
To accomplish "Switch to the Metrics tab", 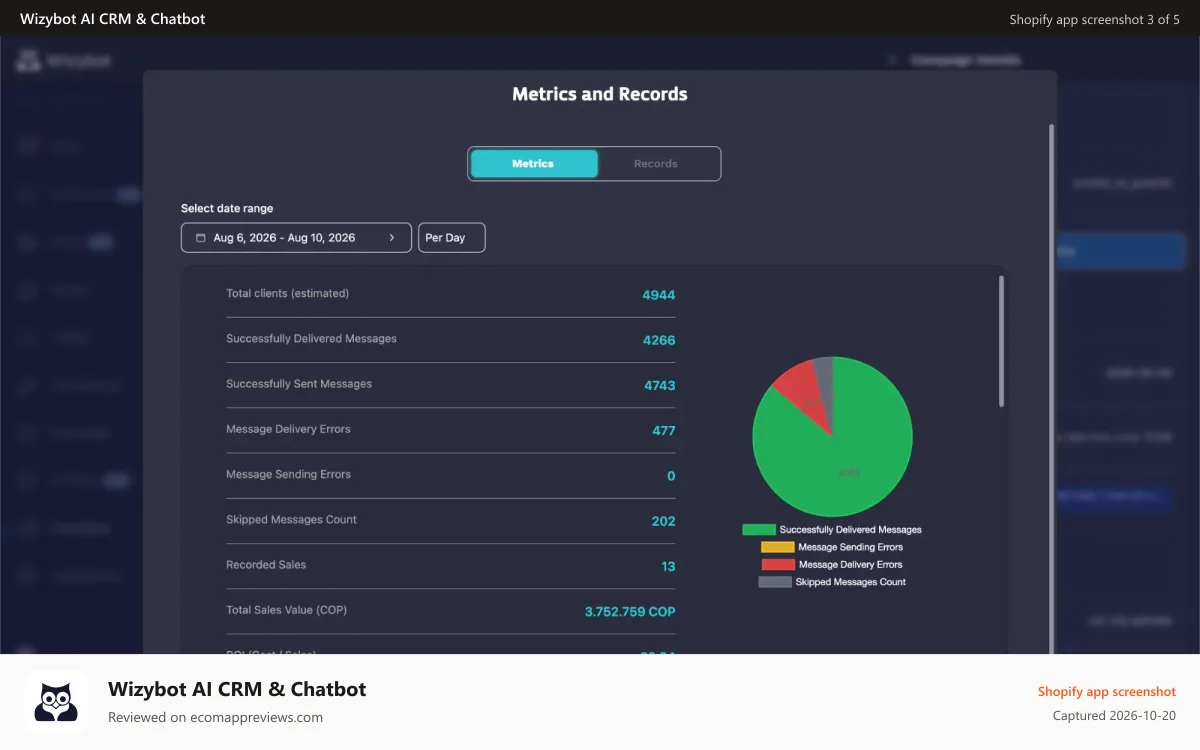I will point(533,164).
